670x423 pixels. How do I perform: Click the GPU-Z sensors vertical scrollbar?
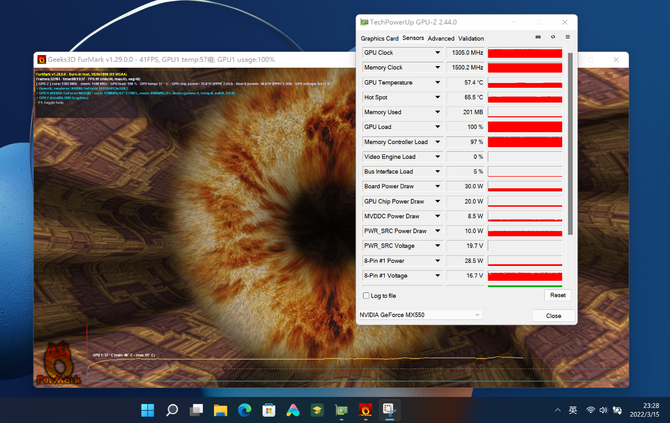point(571,140)
